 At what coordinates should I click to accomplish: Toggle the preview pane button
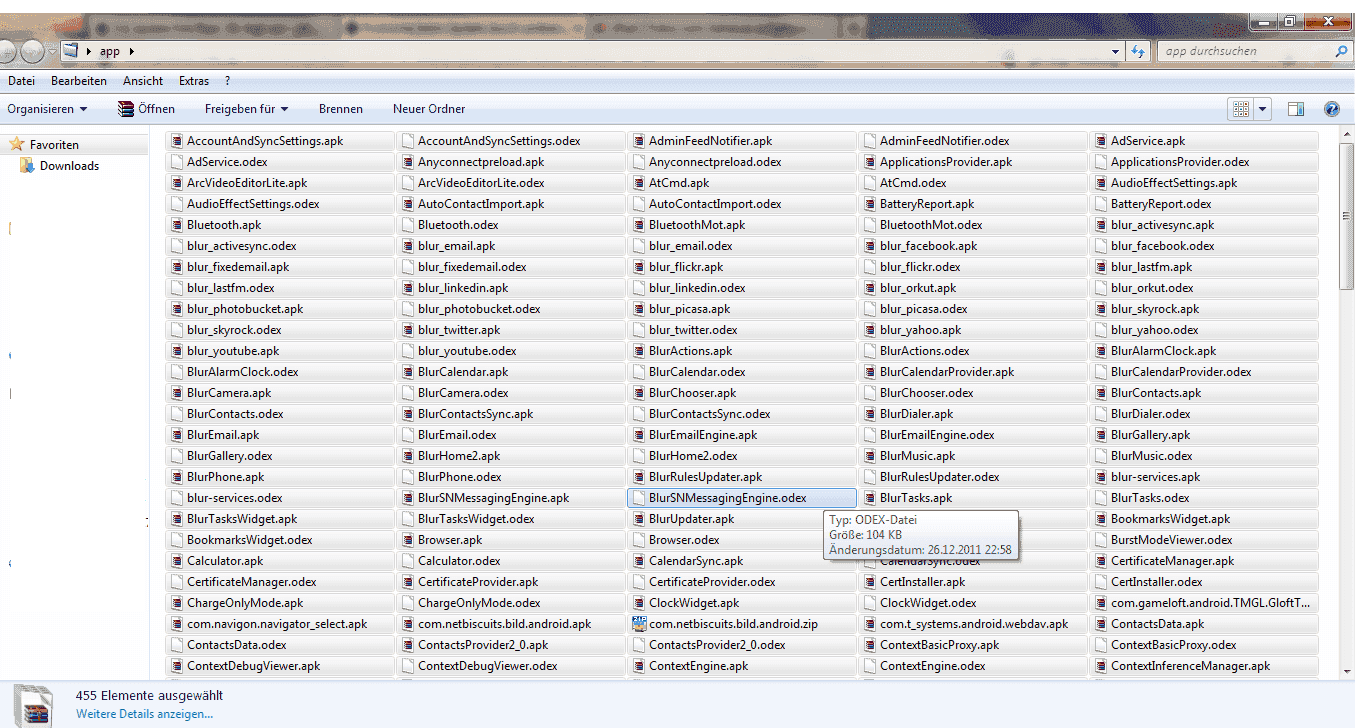tap(1296, 109)
